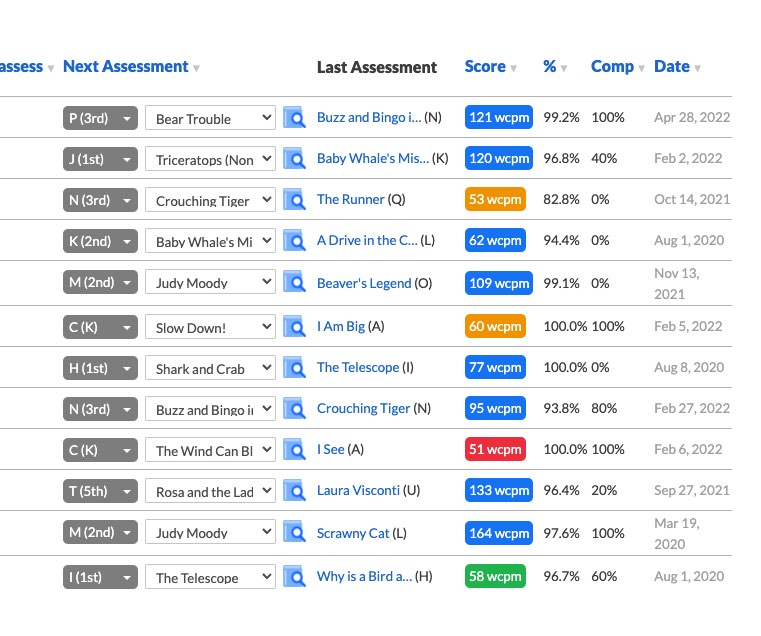Click magnifier icon beside Laura Visconti
Screen dimensions: 761x636
(x=294, y=491)
